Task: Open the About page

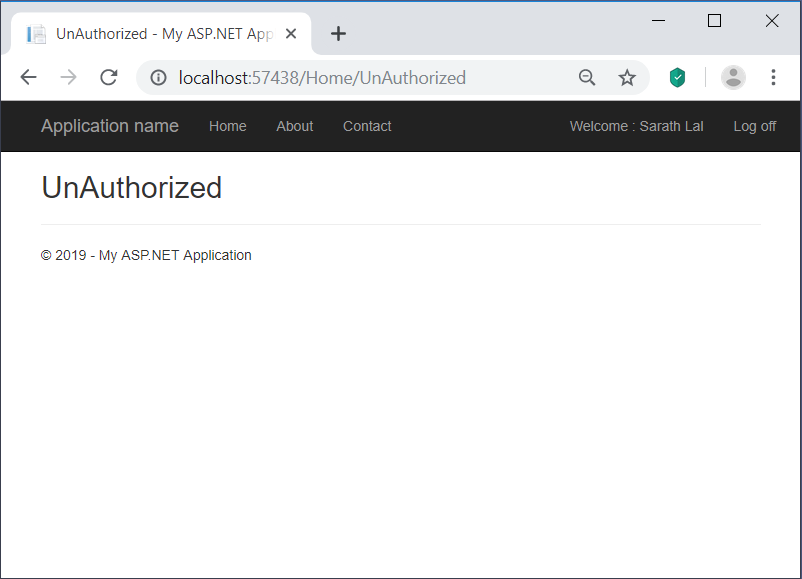Action: [x=294, y=126]
